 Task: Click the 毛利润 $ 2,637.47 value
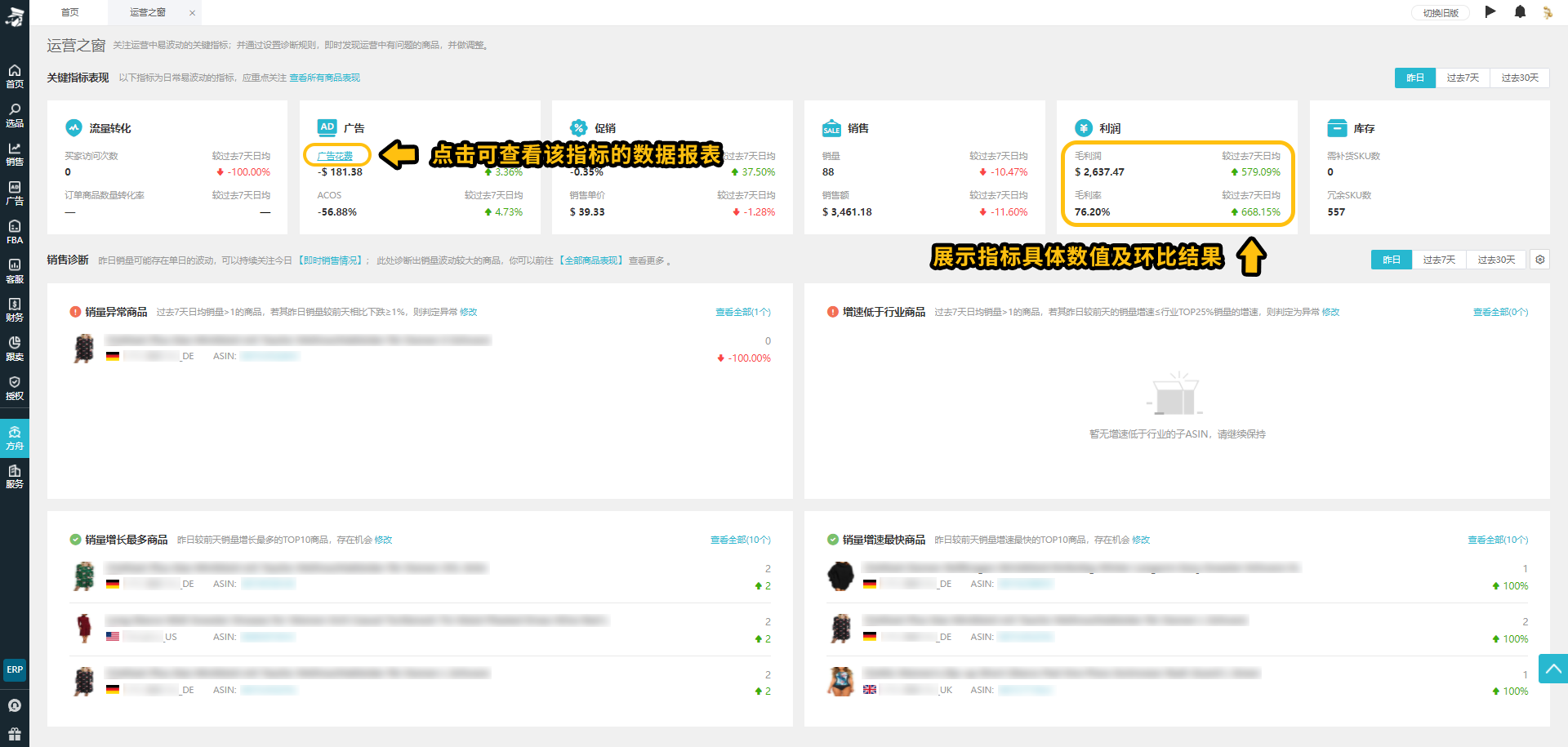pyautogui.click(x=1099, y=172)
